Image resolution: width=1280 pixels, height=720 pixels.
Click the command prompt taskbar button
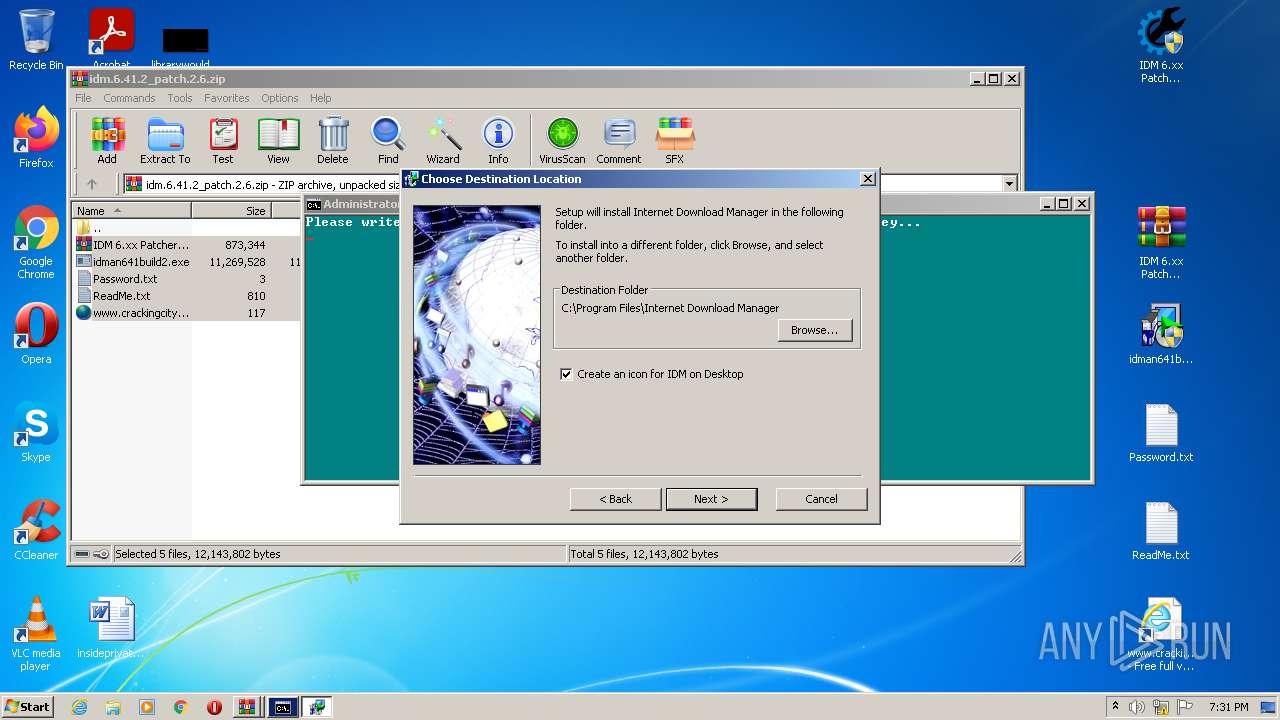pos(283,707)
